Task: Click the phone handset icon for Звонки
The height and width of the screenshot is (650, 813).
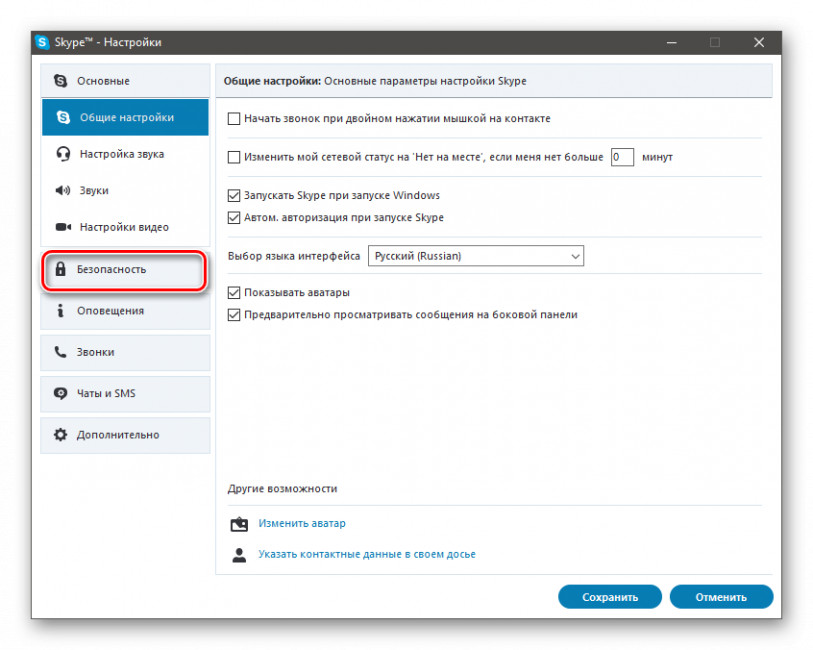Action: 60,352
